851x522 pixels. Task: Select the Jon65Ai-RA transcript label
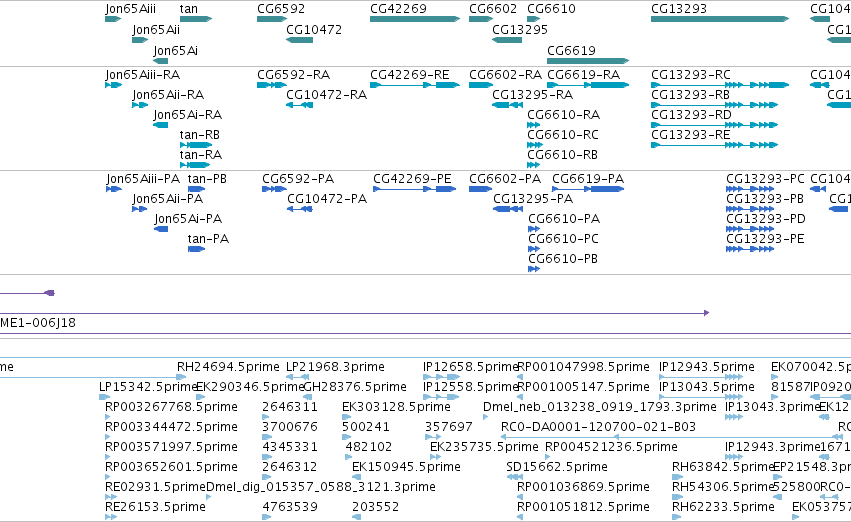(188, 115)
